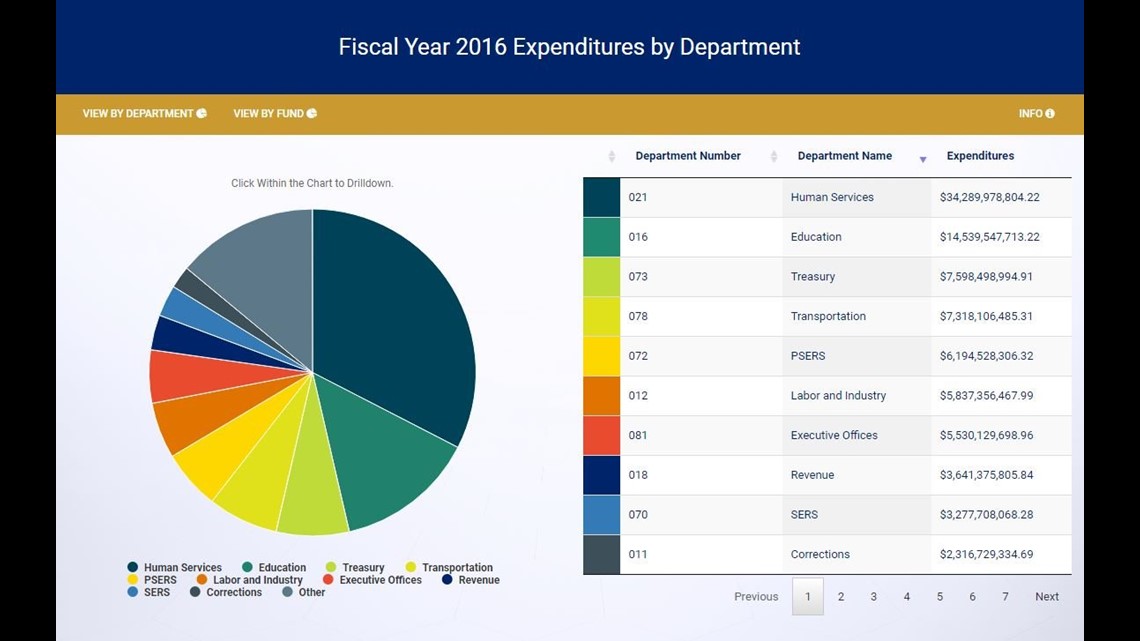Toggle the PSERS legend entry
The image size is (1140, 641).
152,580
